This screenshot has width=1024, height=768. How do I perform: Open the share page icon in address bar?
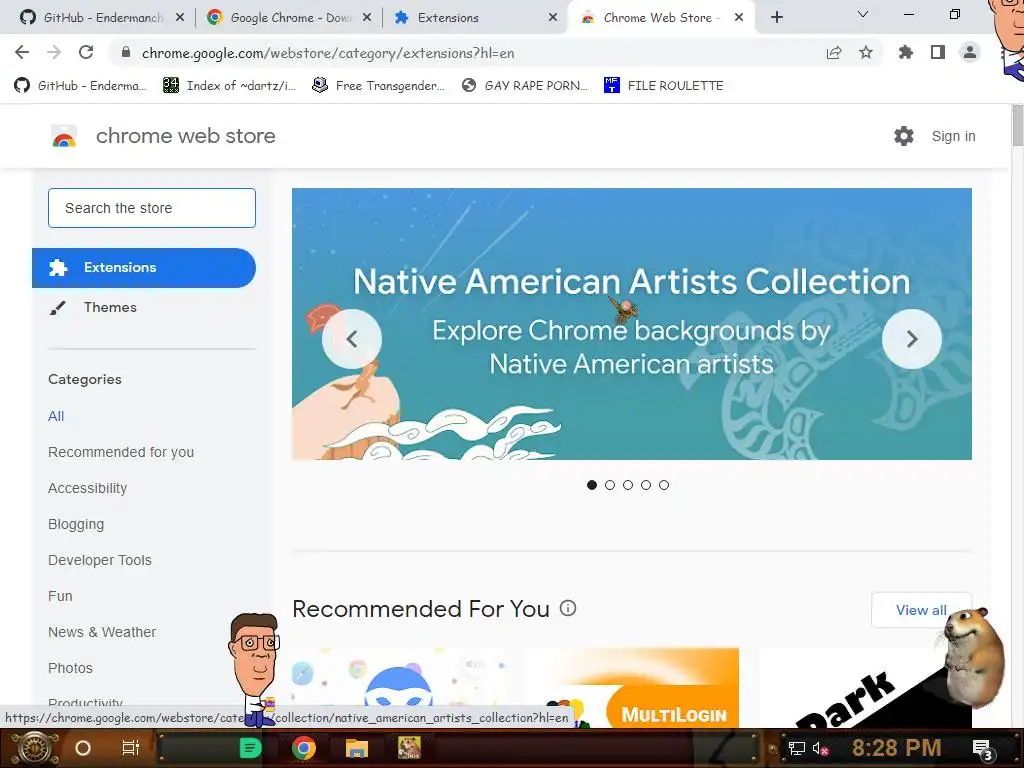[833, 53]
